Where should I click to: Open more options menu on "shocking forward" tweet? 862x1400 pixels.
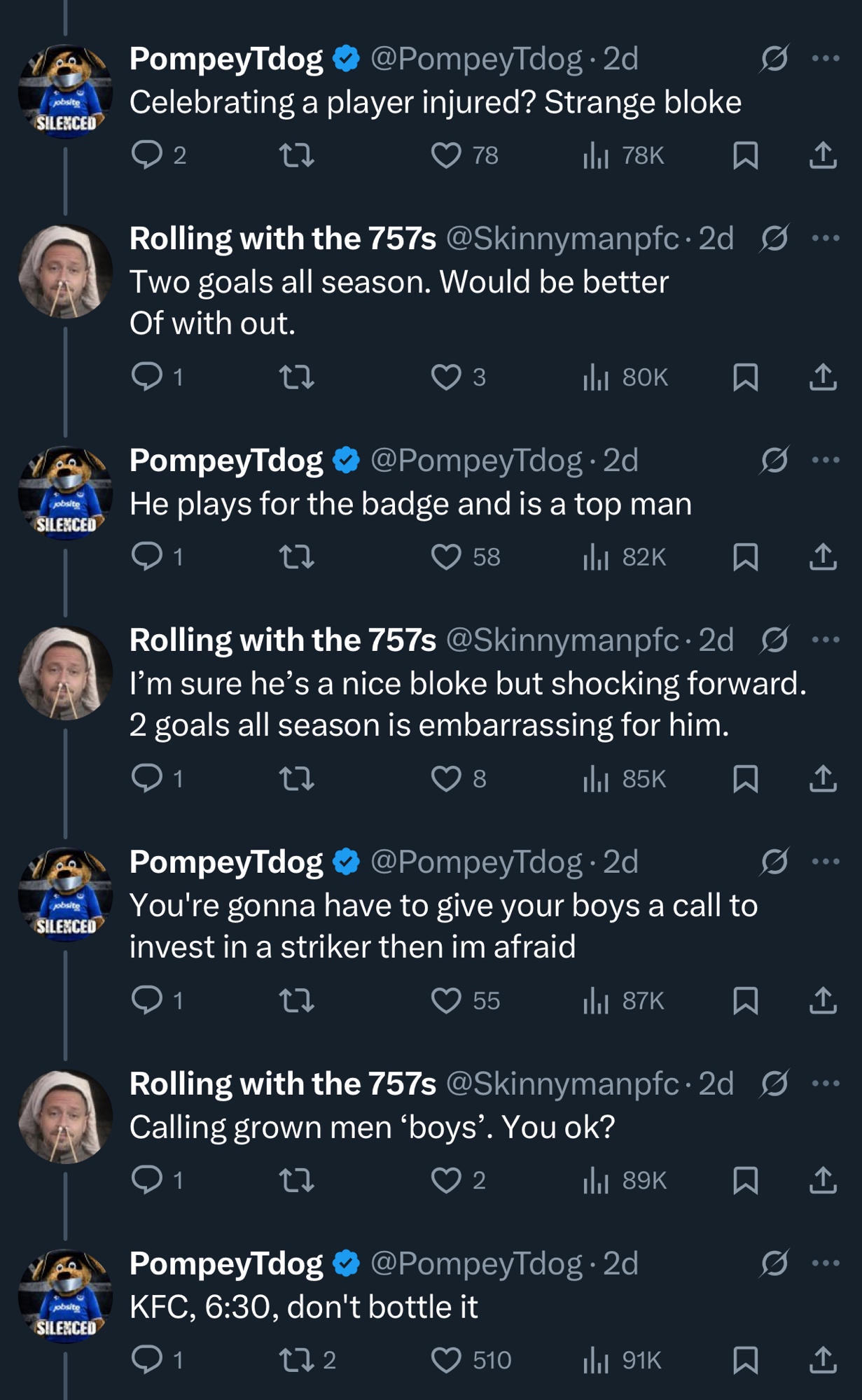point(826,640)
